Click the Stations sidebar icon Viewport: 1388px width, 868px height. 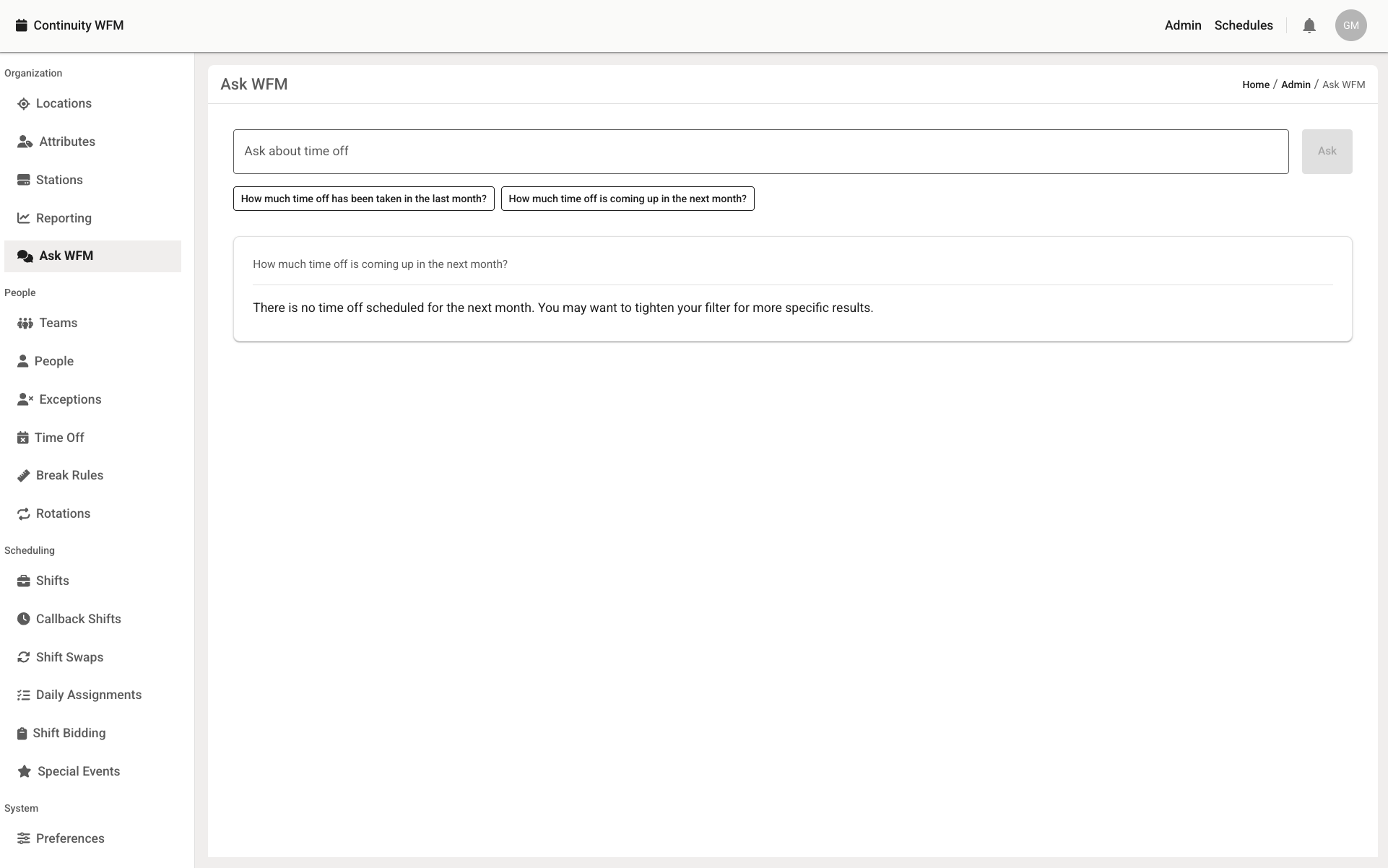(24, 181)
